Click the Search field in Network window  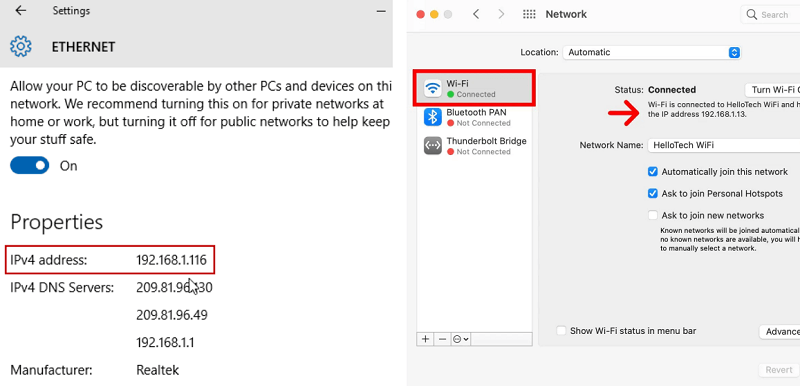(x=770, y=14)
